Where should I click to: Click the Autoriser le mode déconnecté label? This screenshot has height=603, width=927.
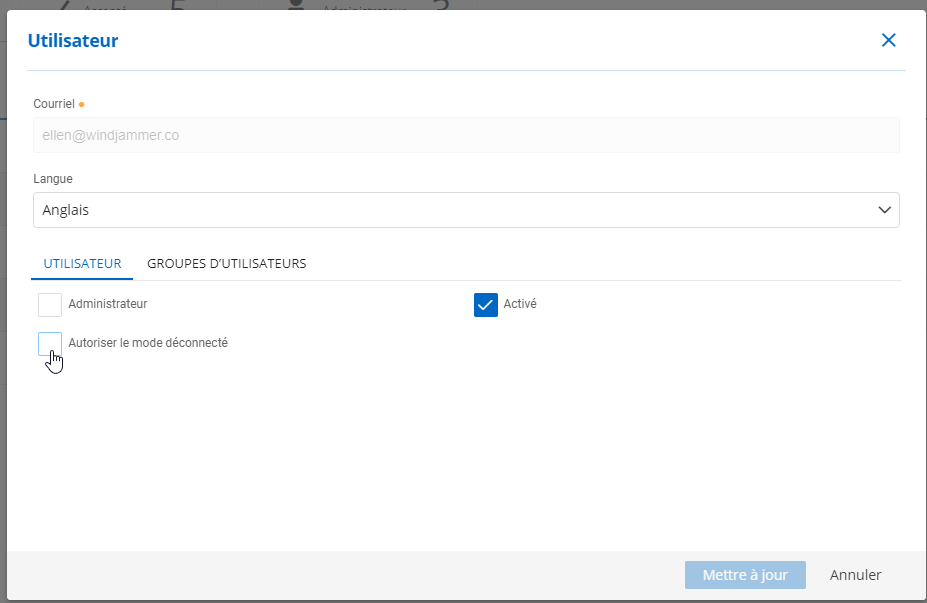(148, 343)
